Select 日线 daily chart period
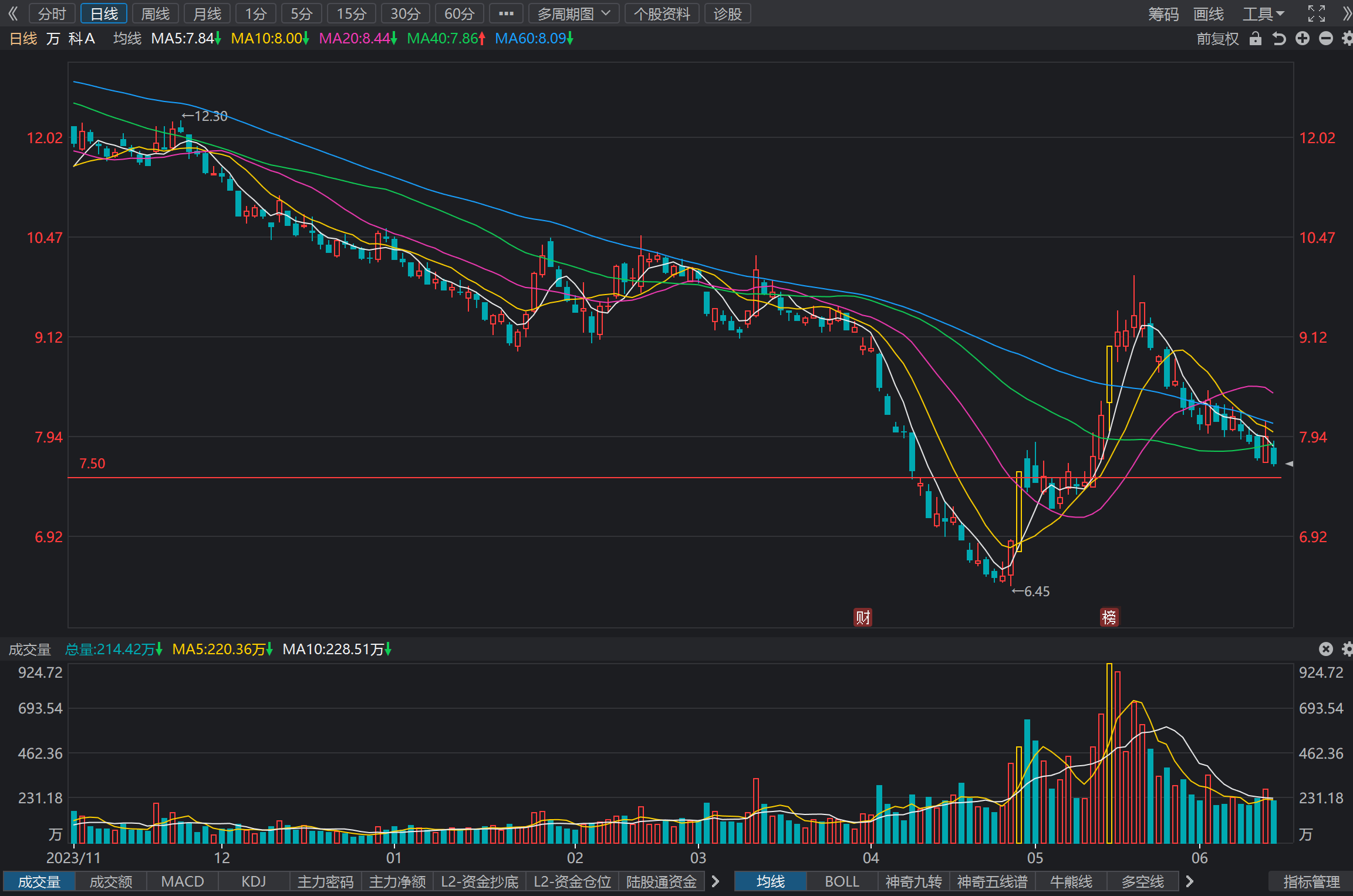 tap(104, 13)
